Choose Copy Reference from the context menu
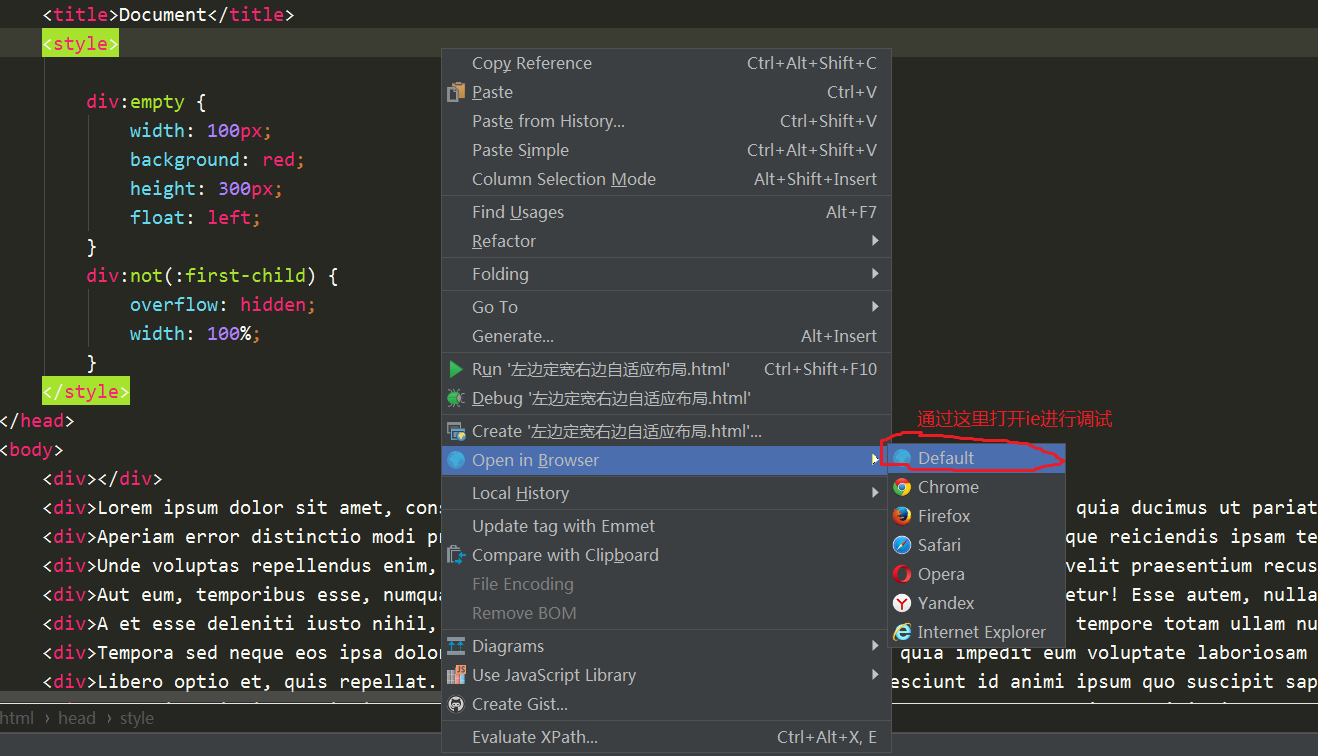This screenshot has height=756, width=1318. (x=666, y=63)
